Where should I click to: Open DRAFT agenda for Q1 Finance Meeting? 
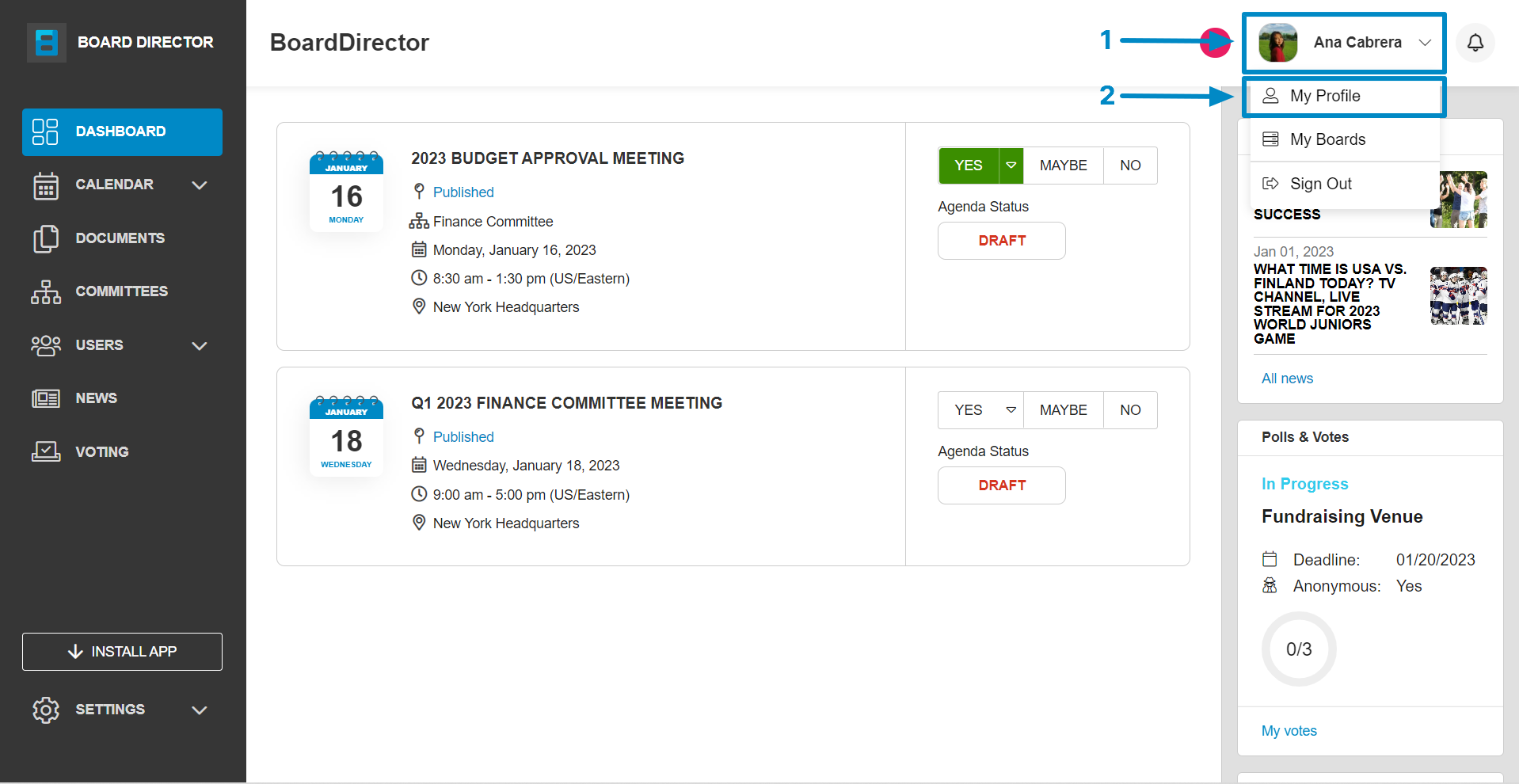pyautogui.click(x=1002, y=485)
